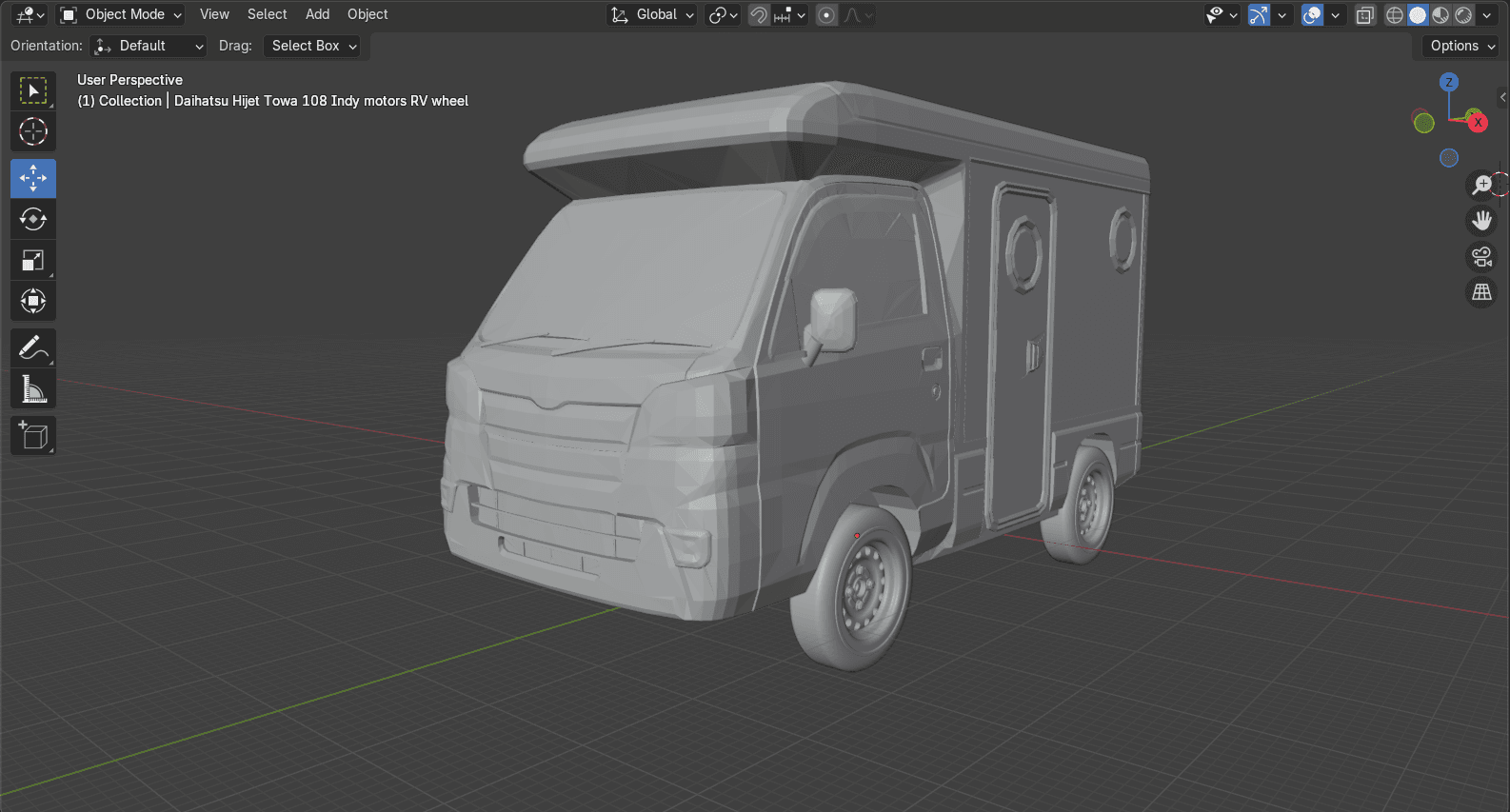Toggle X-ray display in header
Viewport: 1510px width, 812px height.
(x=1365, y=15)
